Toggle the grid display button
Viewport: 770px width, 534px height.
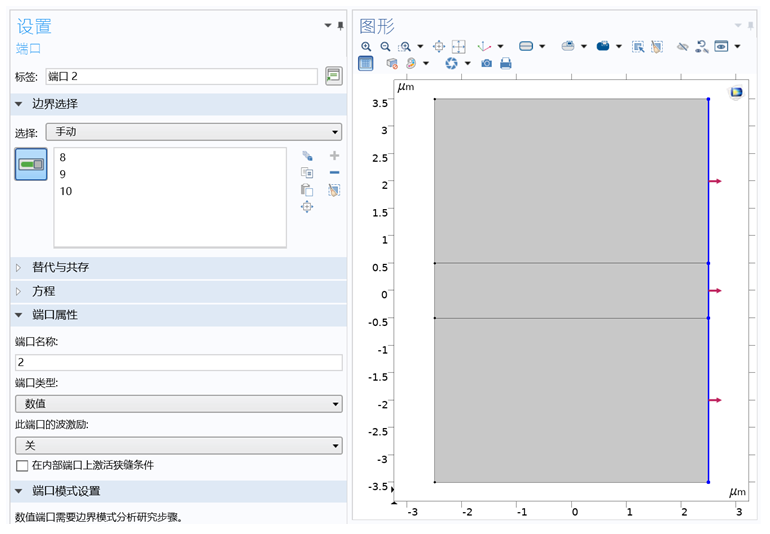tap(366, 63)
